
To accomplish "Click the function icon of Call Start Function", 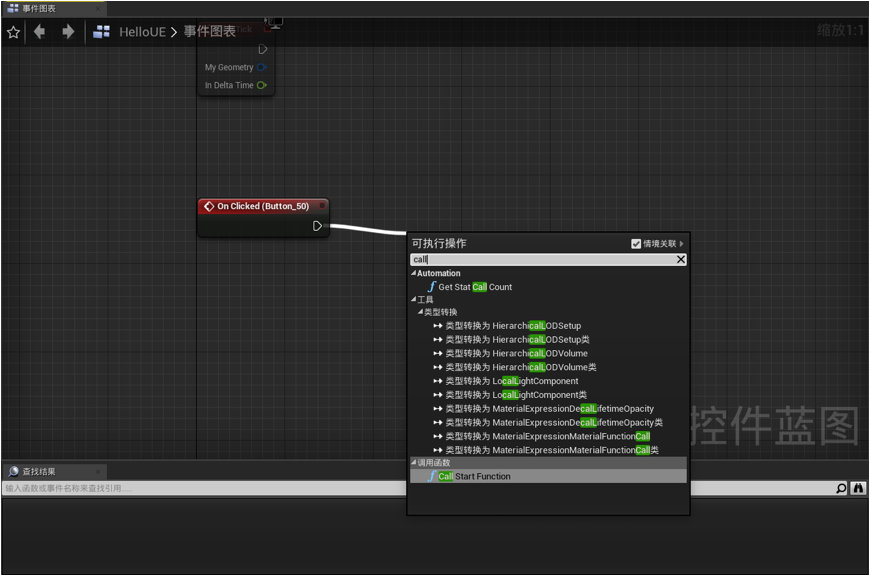I will click(432, 477).
